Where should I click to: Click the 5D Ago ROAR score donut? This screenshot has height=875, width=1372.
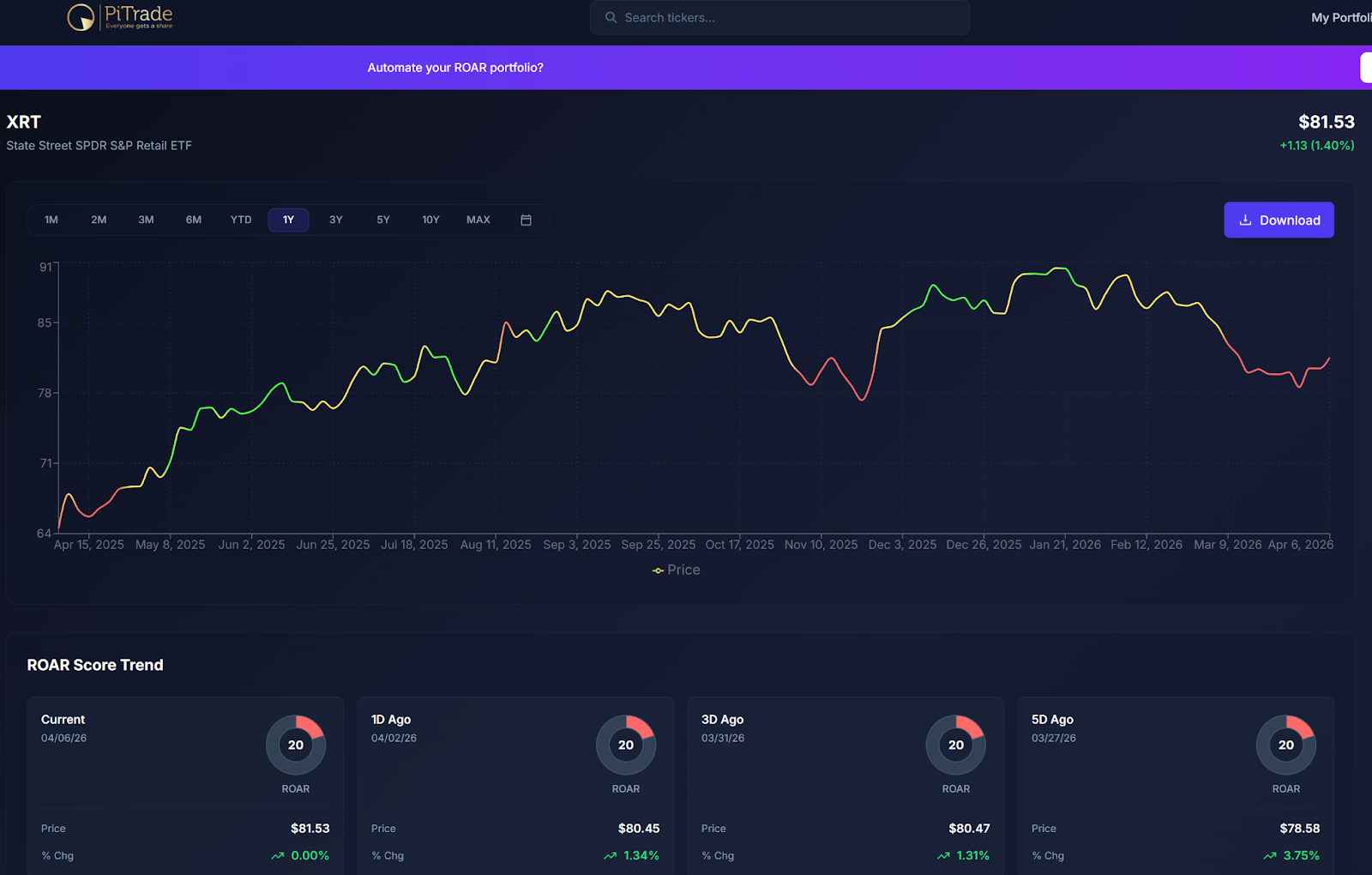pos(1285,745)
